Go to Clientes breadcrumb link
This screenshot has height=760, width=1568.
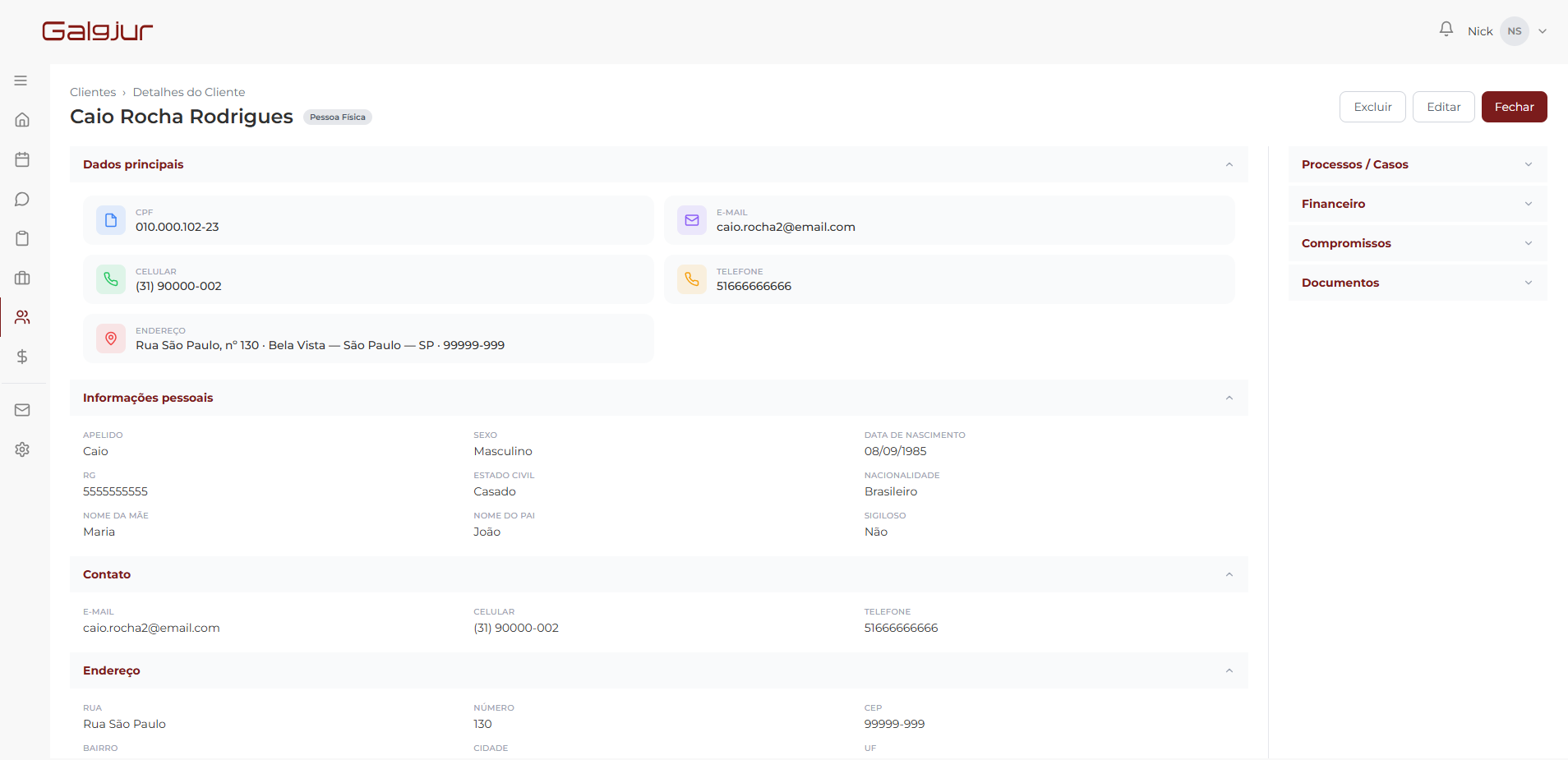pos(93,92)
